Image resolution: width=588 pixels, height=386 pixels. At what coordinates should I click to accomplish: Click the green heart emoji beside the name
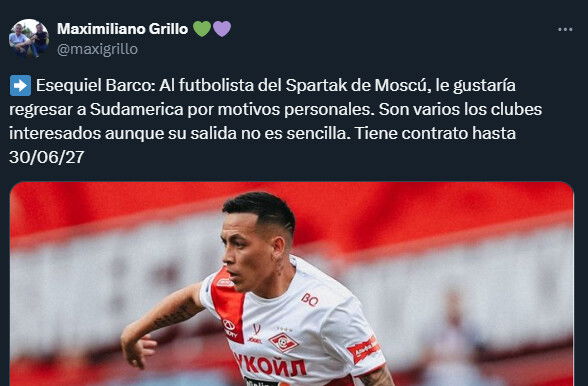tap(202, 29)
